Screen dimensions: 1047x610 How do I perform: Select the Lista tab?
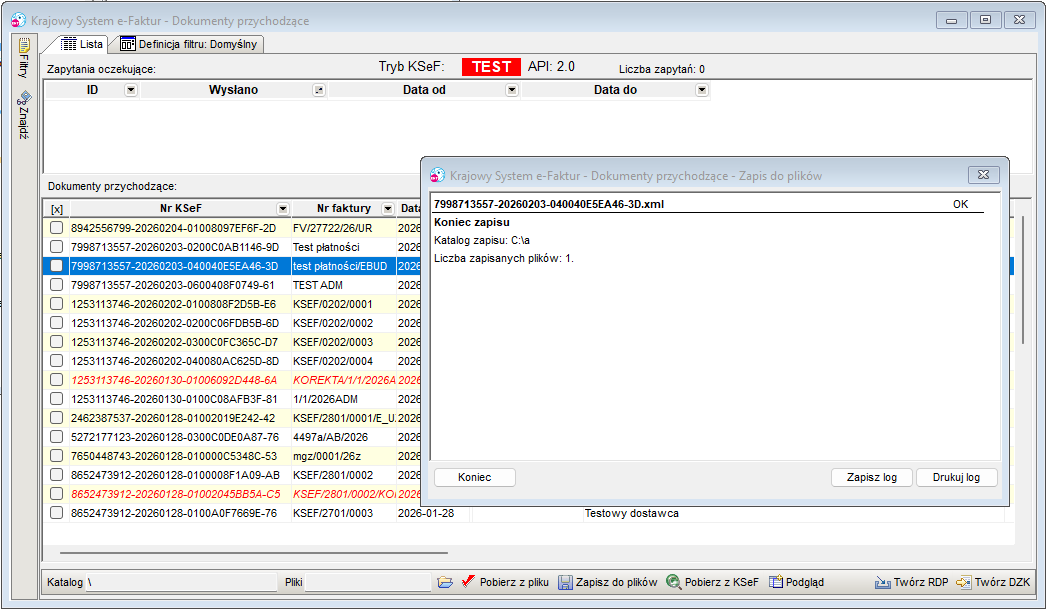point(82,44)
